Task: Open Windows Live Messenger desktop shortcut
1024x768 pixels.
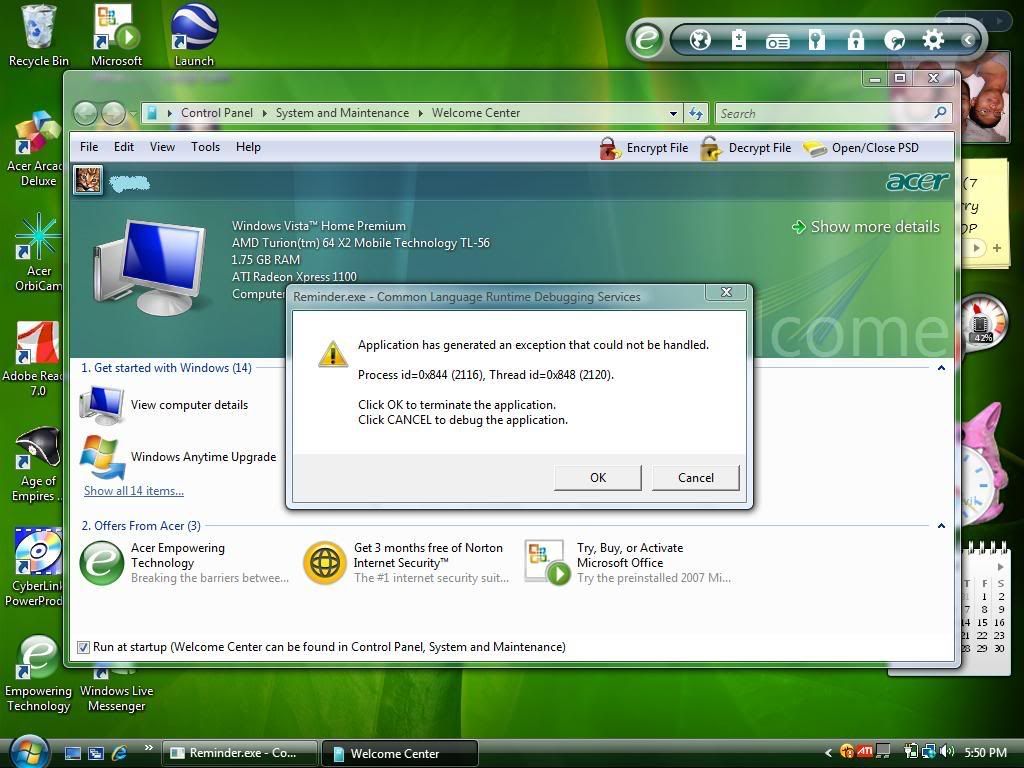Action: click(116, 660)
